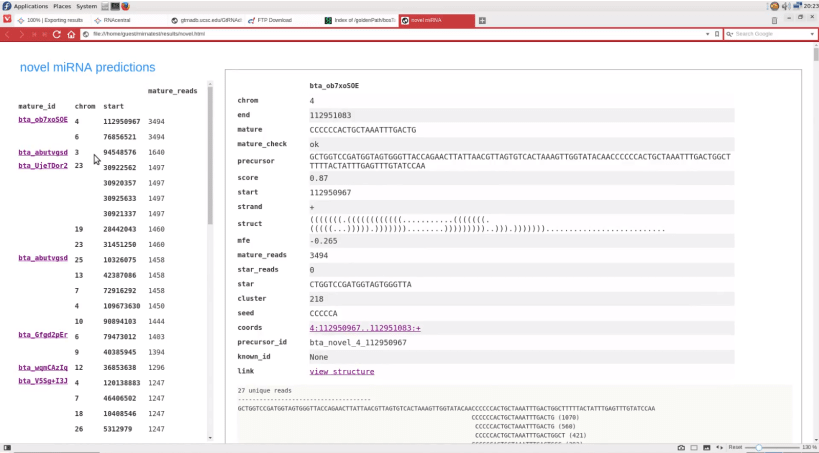The height and width of the screenshot is (453, 819).
Task: Bookmark this page via address bar icon
Action: coord(717,34)
